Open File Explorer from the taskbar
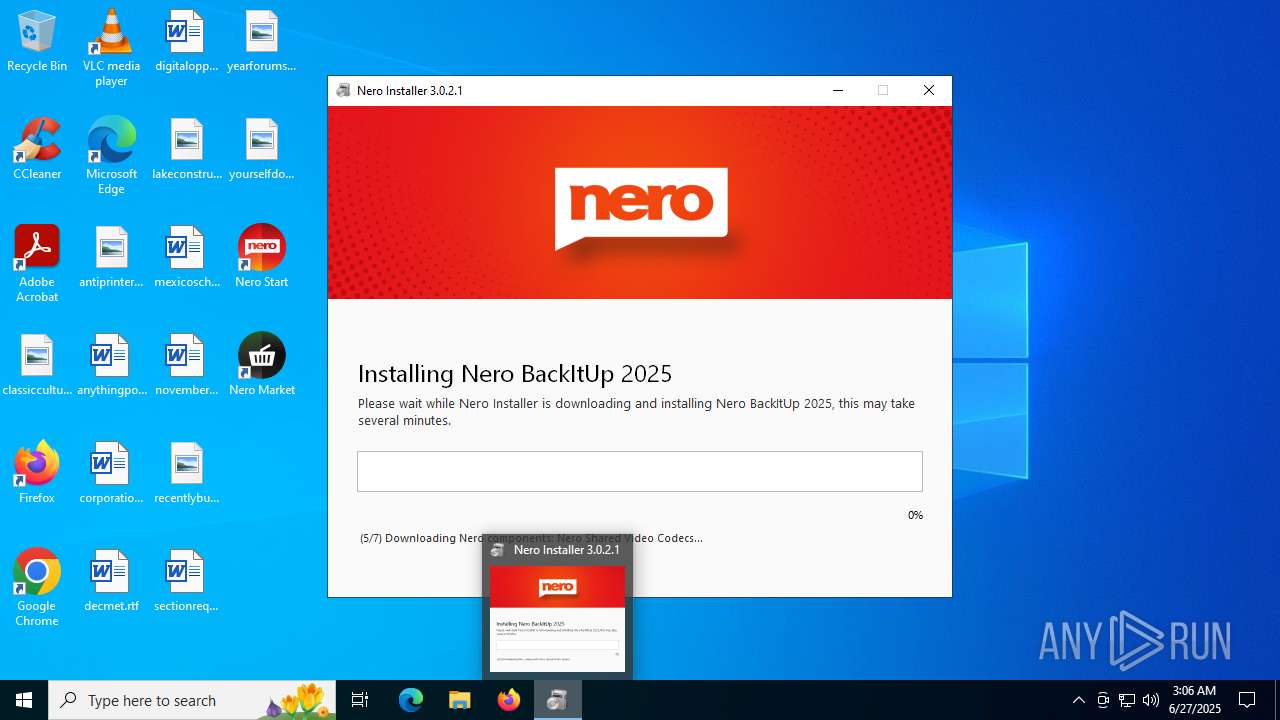 (459, 700)
